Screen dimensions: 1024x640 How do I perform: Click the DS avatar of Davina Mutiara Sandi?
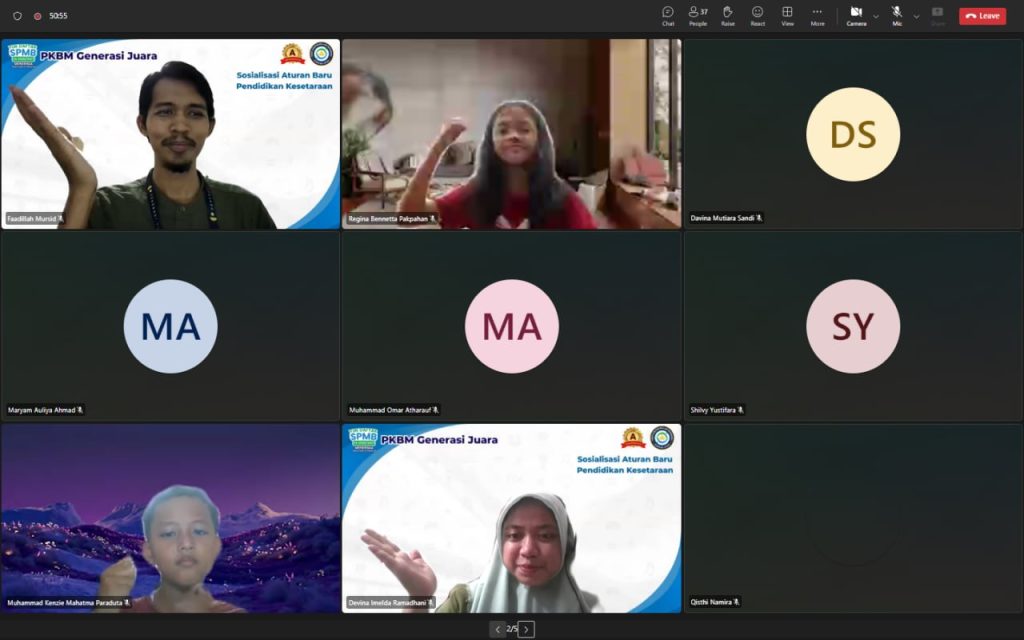point(853,134)
